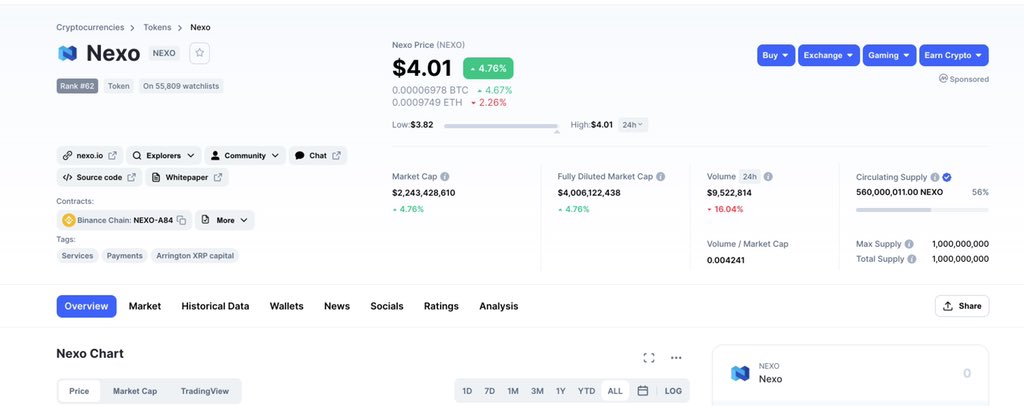Viewport: 1024px width, 406px height.
Task: Copy the Binance Chain NEXO-A84 contract address
Action: (x=181, y=220)
